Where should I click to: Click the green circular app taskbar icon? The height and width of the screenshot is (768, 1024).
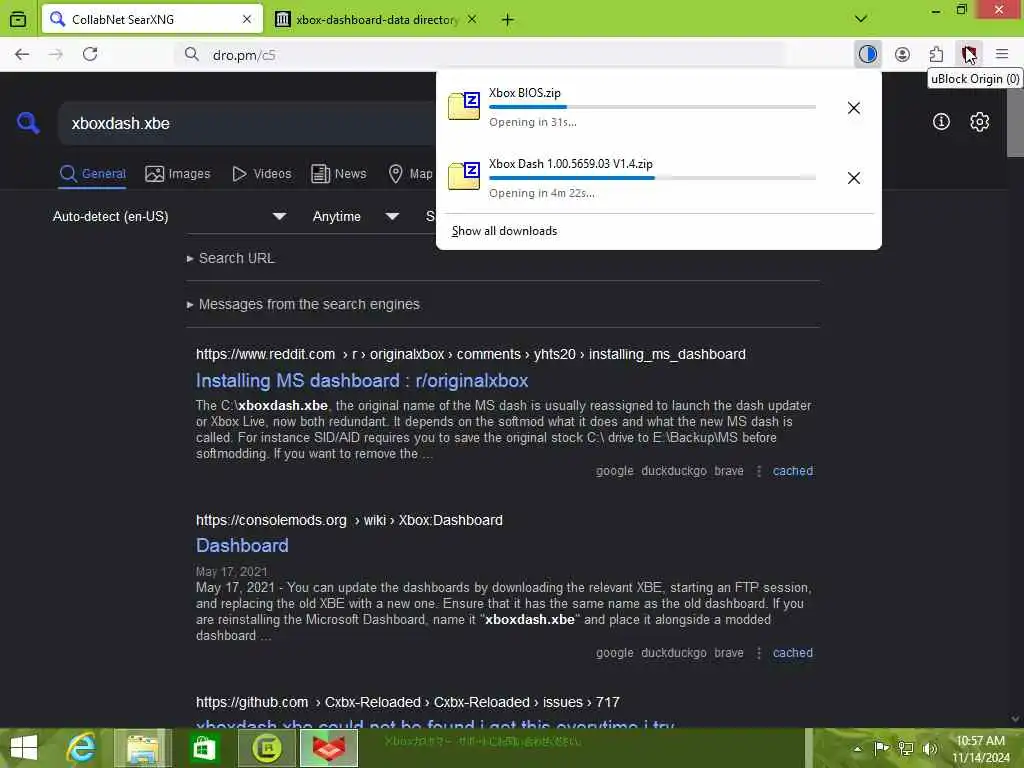(x=266, y=748)
